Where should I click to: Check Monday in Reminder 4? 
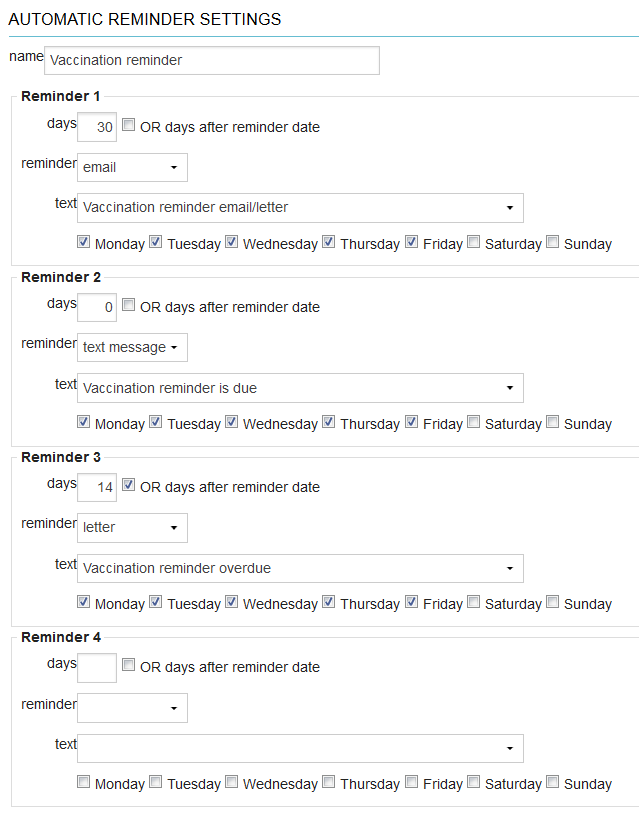[83, 781]
